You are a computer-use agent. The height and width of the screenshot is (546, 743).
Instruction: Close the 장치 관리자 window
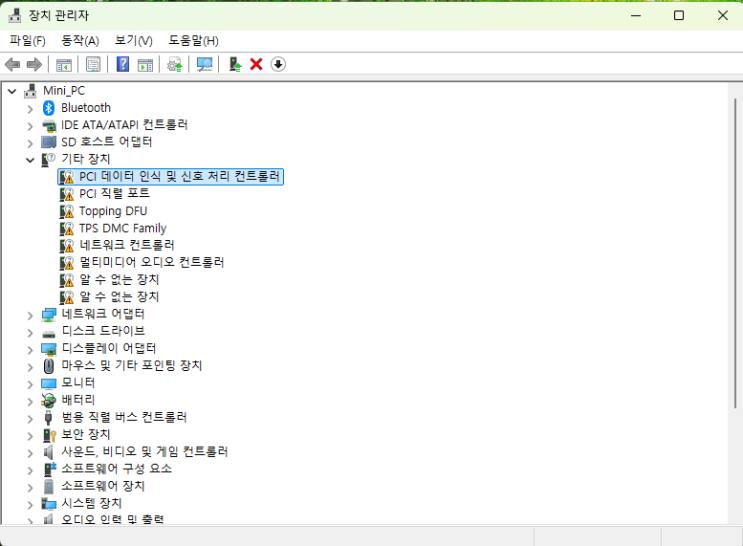723,15
